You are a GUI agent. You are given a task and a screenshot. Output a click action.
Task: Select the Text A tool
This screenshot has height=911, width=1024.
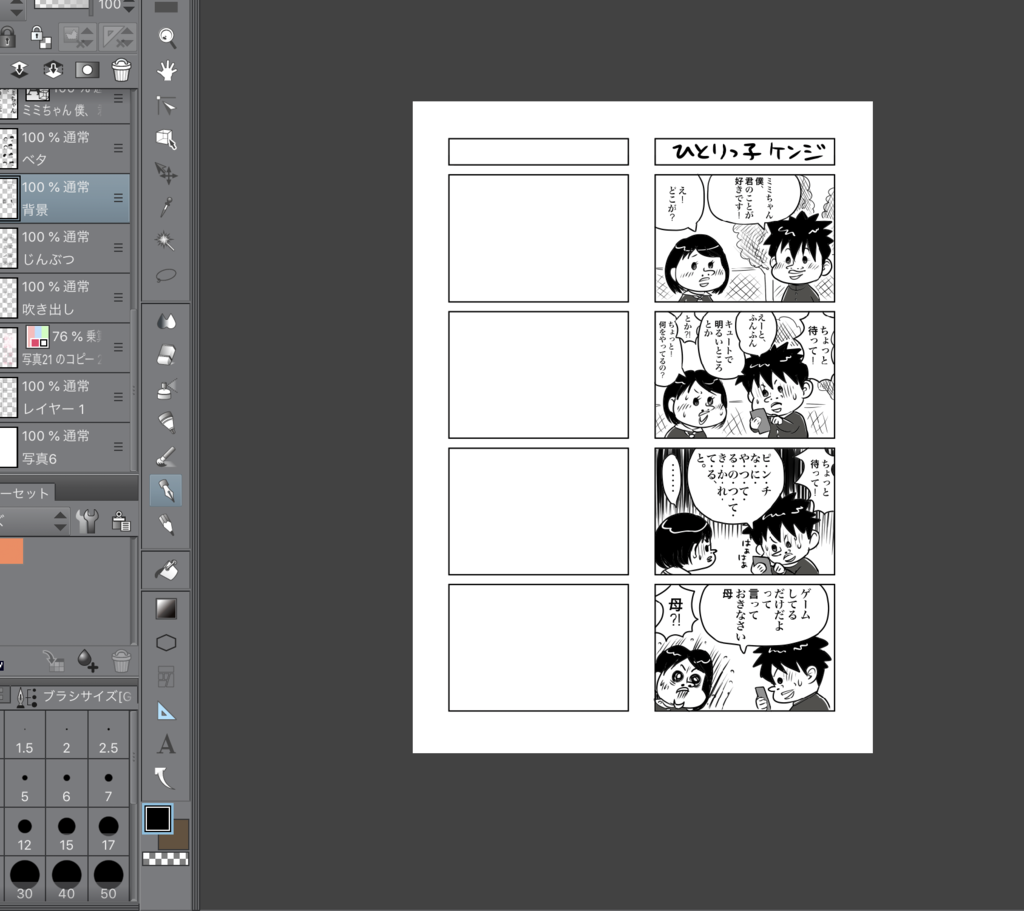point(167,744)
